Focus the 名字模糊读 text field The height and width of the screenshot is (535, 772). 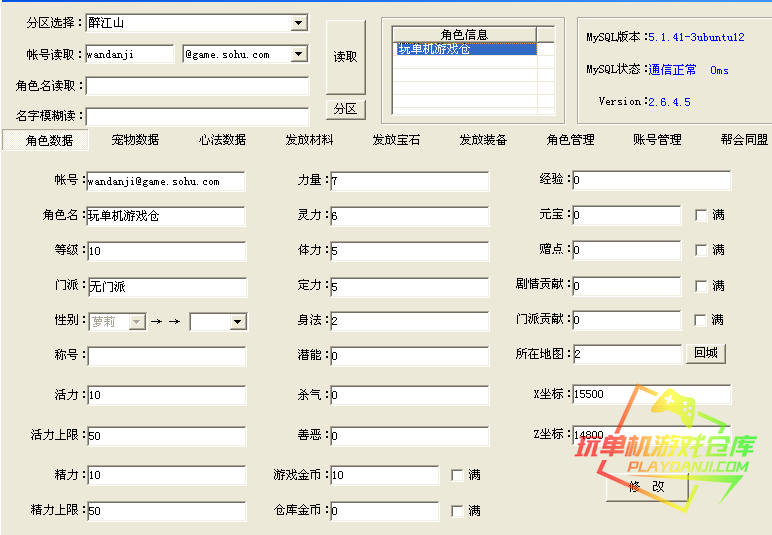[198, 116]
